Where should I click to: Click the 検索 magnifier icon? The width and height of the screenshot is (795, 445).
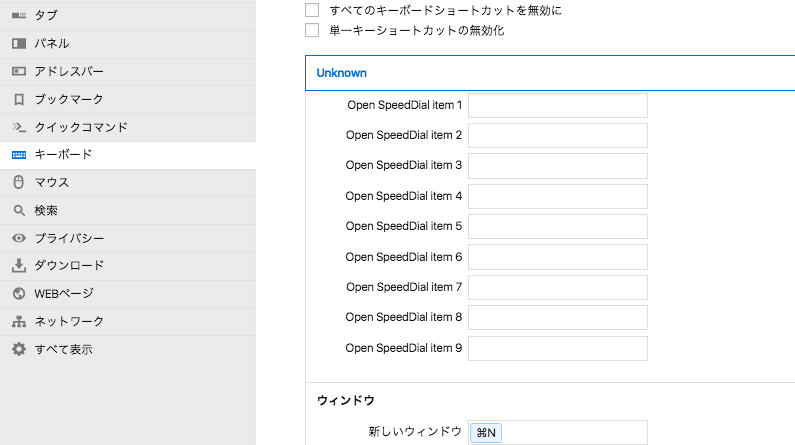tap(19, 210)
